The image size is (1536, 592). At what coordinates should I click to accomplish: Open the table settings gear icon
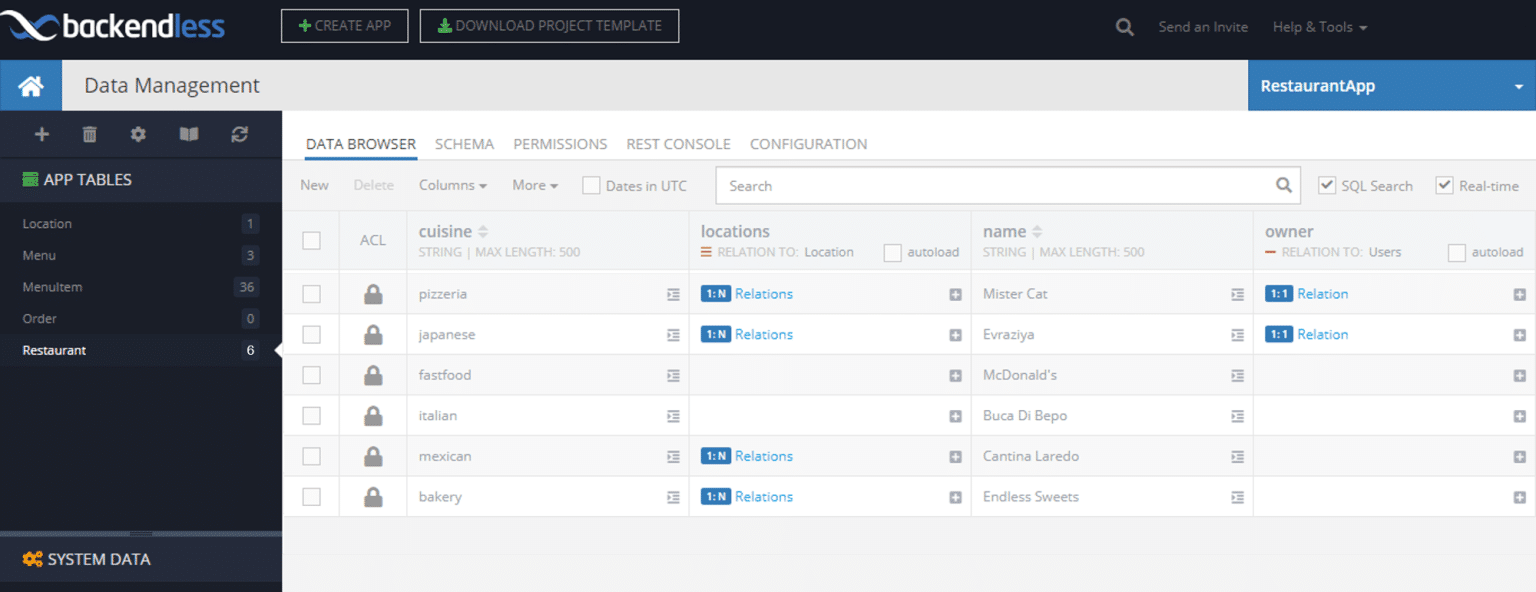pyautogui.click(x=138, y=133)
